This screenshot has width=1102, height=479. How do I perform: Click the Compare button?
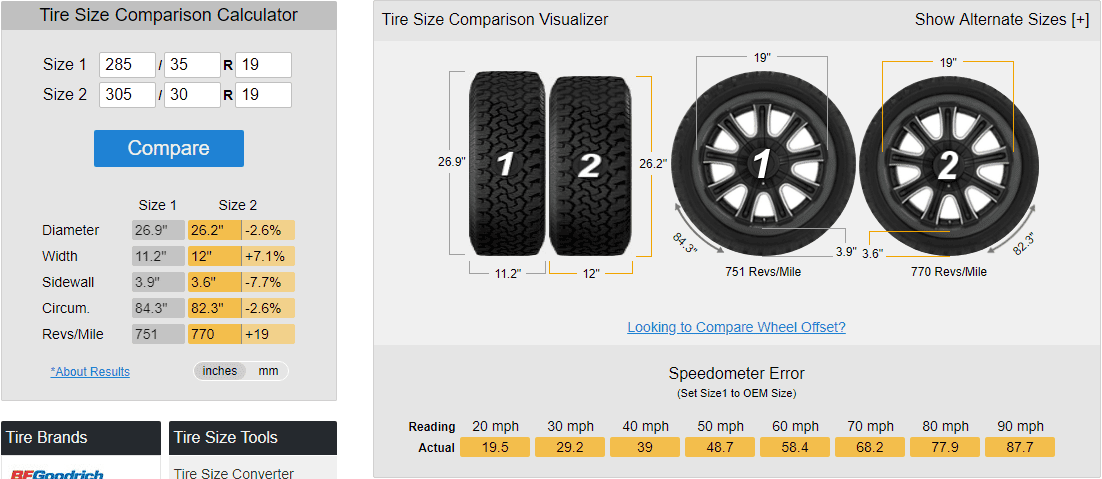pyautogui.click(x=169, y=148)
